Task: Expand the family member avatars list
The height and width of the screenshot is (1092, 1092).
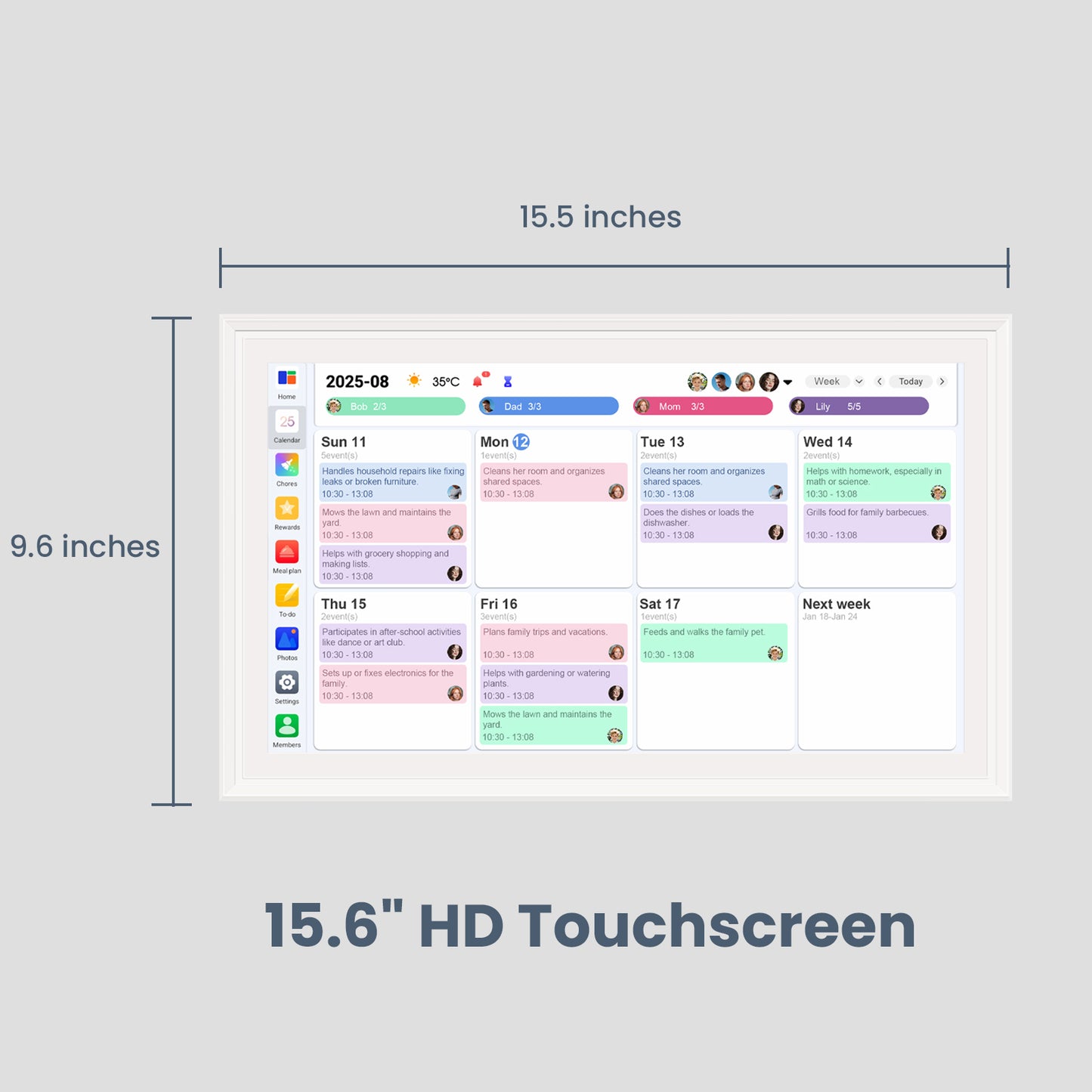Action: point(788,382)
